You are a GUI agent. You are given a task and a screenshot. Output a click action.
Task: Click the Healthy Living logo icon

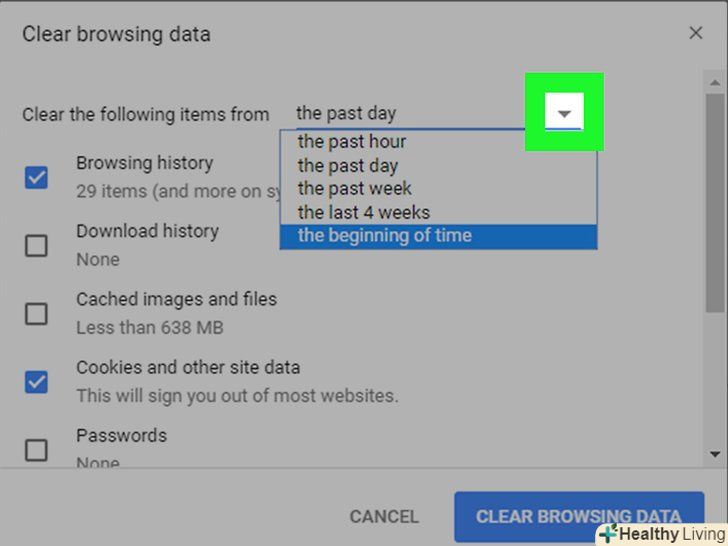point(608,534)
